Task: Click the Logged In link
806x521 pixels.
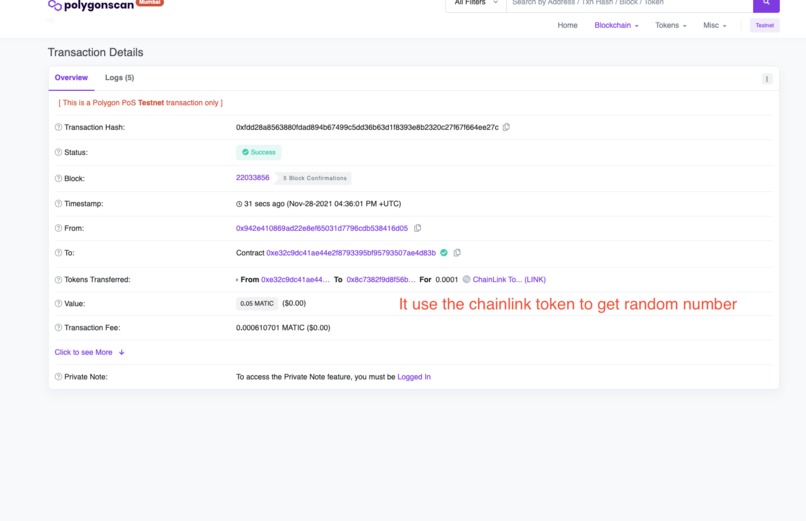Action: pos(414,377)
